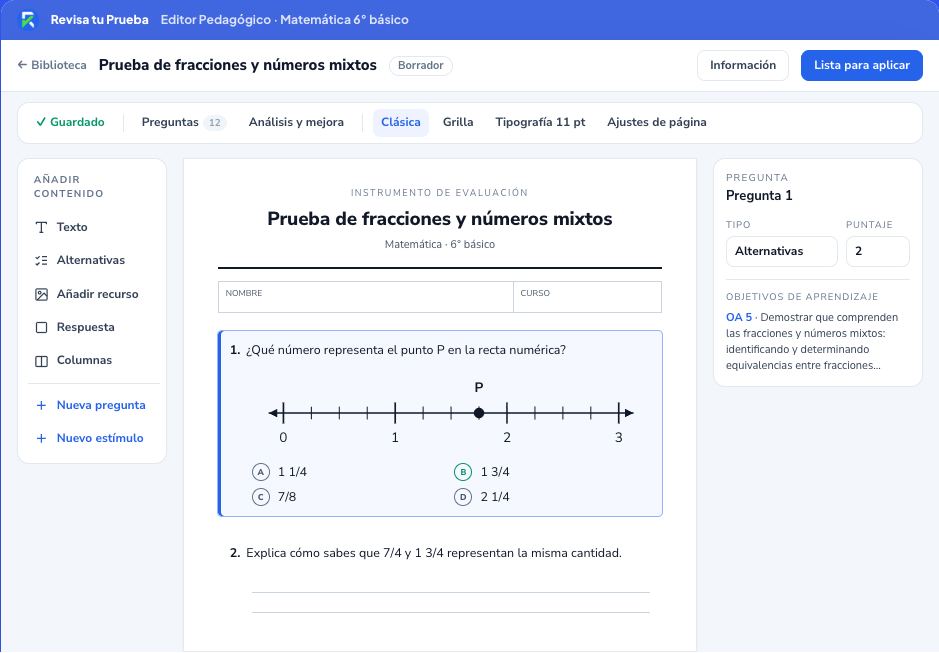Click the CURSO field box
Image resolution: width=939 pixels, height=653 pixels.
(587, 297)
